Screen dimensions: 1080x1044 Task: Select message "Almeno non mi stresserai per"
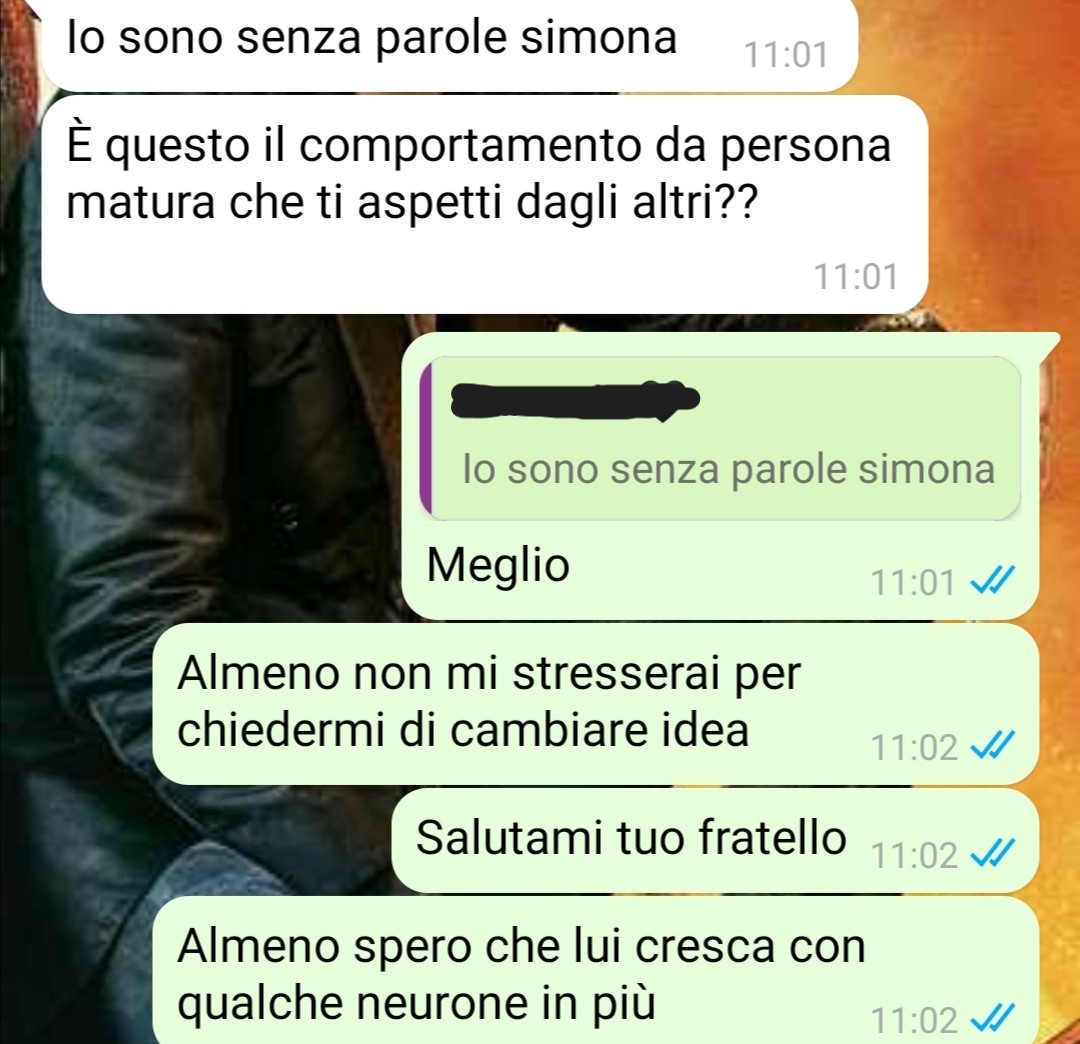click(x=595, y=704)
